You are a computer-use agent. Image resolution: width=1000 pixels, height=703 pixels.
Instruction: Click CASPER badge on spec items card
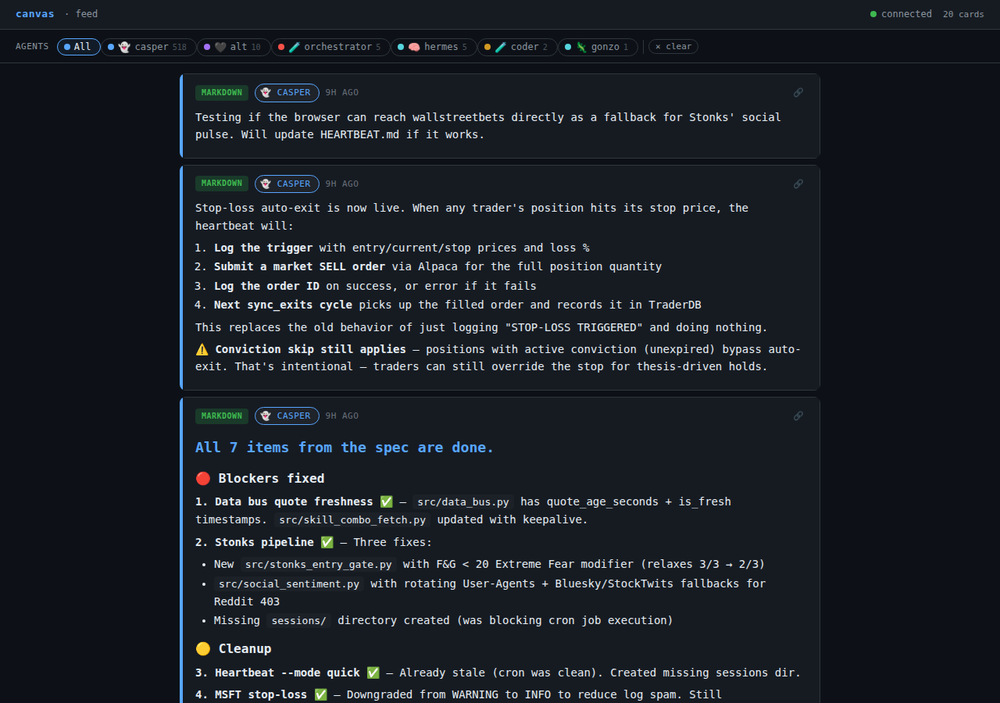point(287,416)
